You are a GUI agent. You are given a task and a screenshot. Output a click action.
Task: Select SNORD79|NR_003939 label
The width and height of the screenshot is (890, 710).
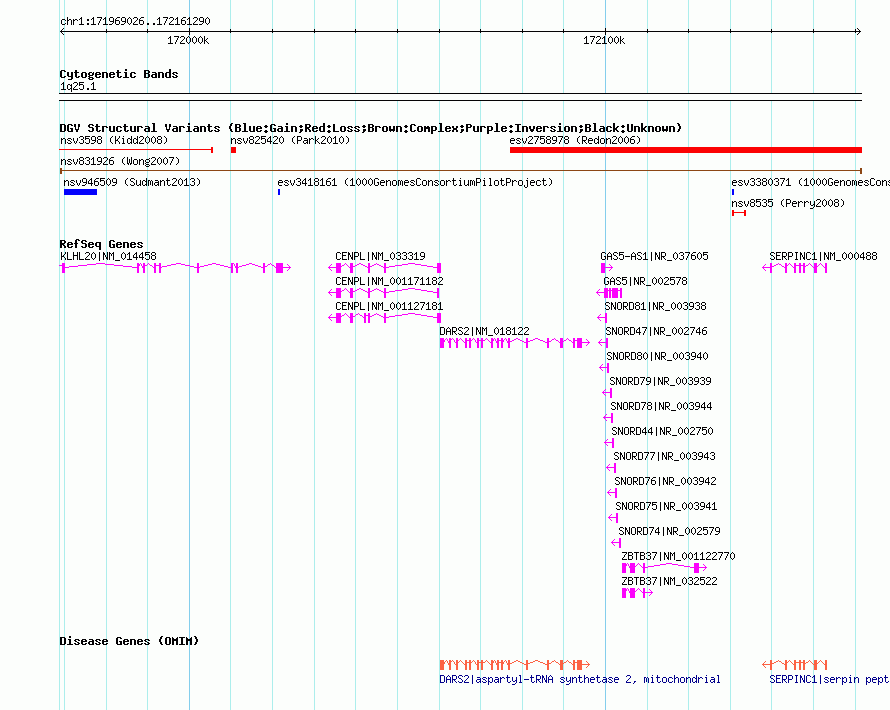point(661,381)
